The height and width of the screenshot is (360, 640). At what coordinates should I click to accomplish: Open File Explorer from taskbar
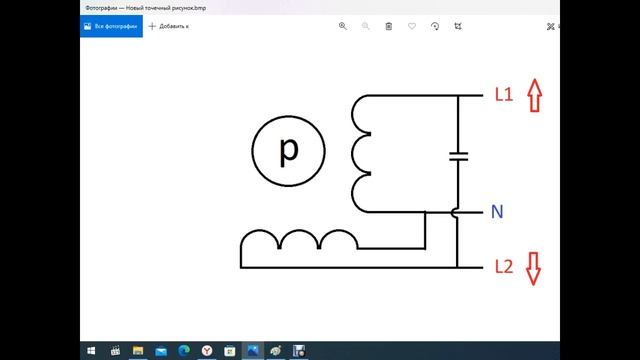pyautogui.click(x=138, y=351)
